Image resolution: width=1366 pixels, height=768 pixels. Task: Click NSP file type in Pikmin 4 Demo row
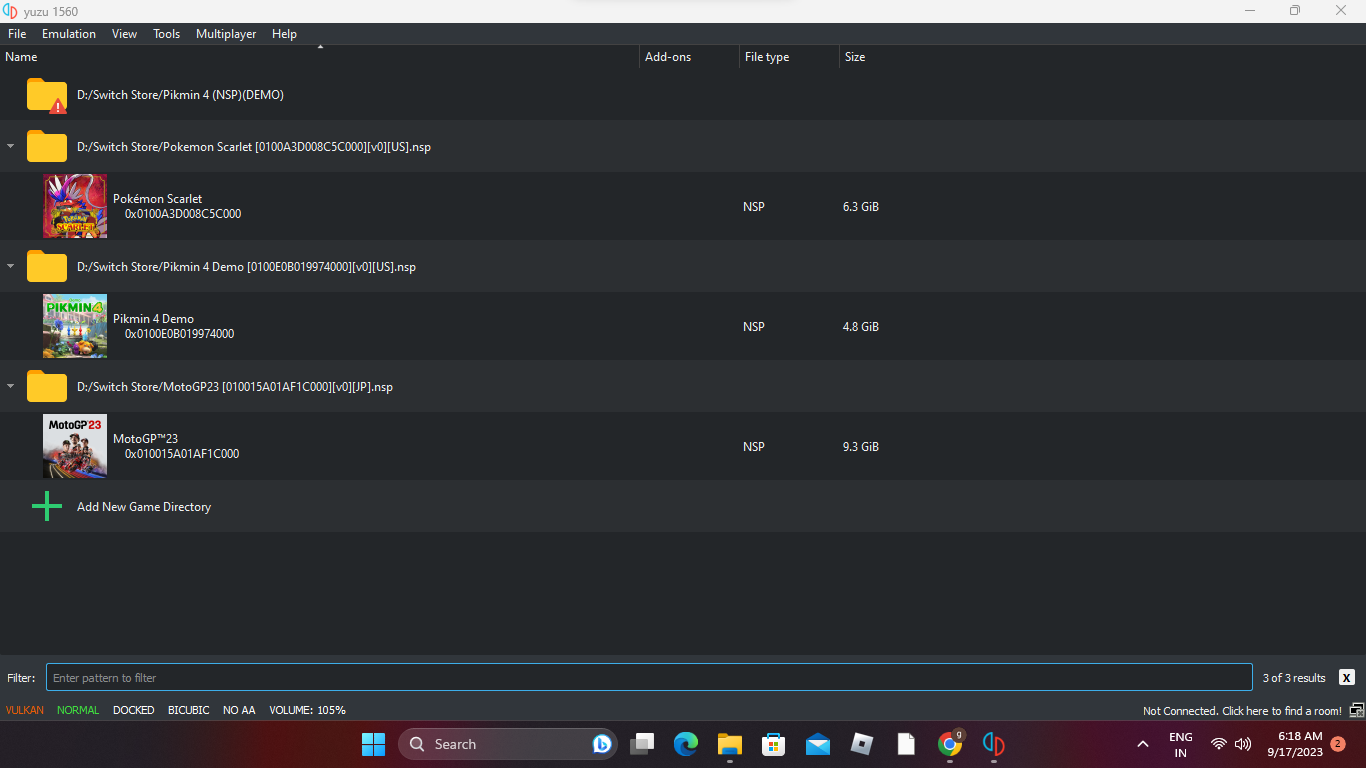tap(754, 327)
